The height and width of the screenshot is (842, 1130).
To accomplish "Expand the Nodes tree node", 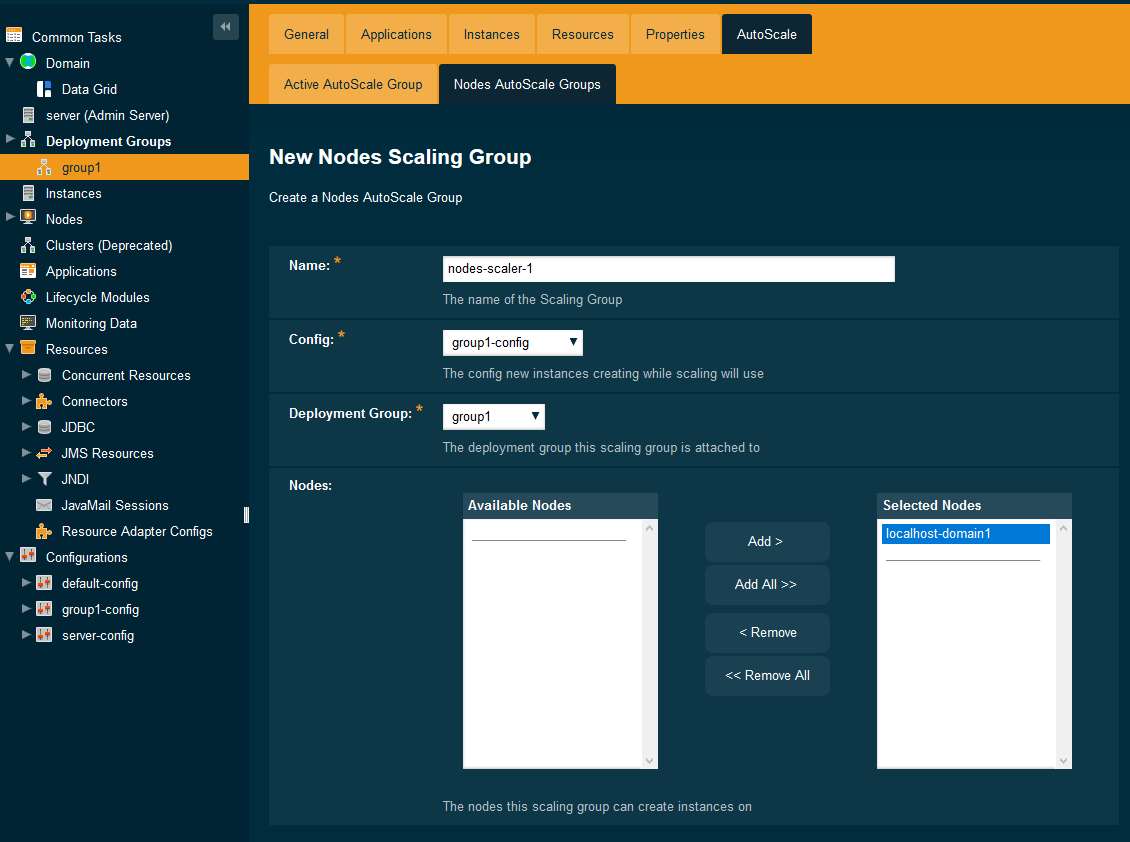I will coord(9,216).
